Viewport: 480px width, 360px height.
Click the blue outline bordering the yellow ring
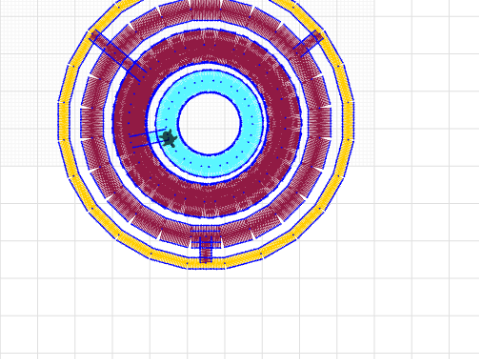point(354,124)
